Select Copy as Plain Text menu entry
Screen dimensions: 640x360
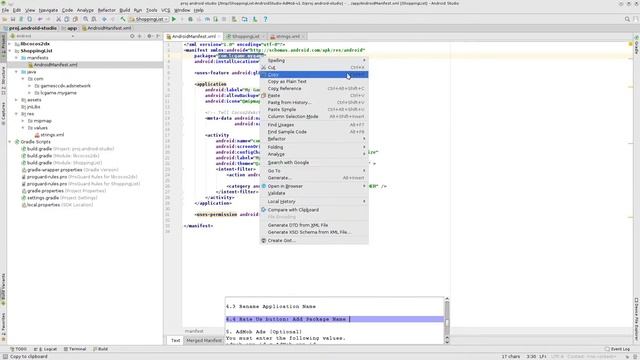pyautogui.click(x=314, y=82)
